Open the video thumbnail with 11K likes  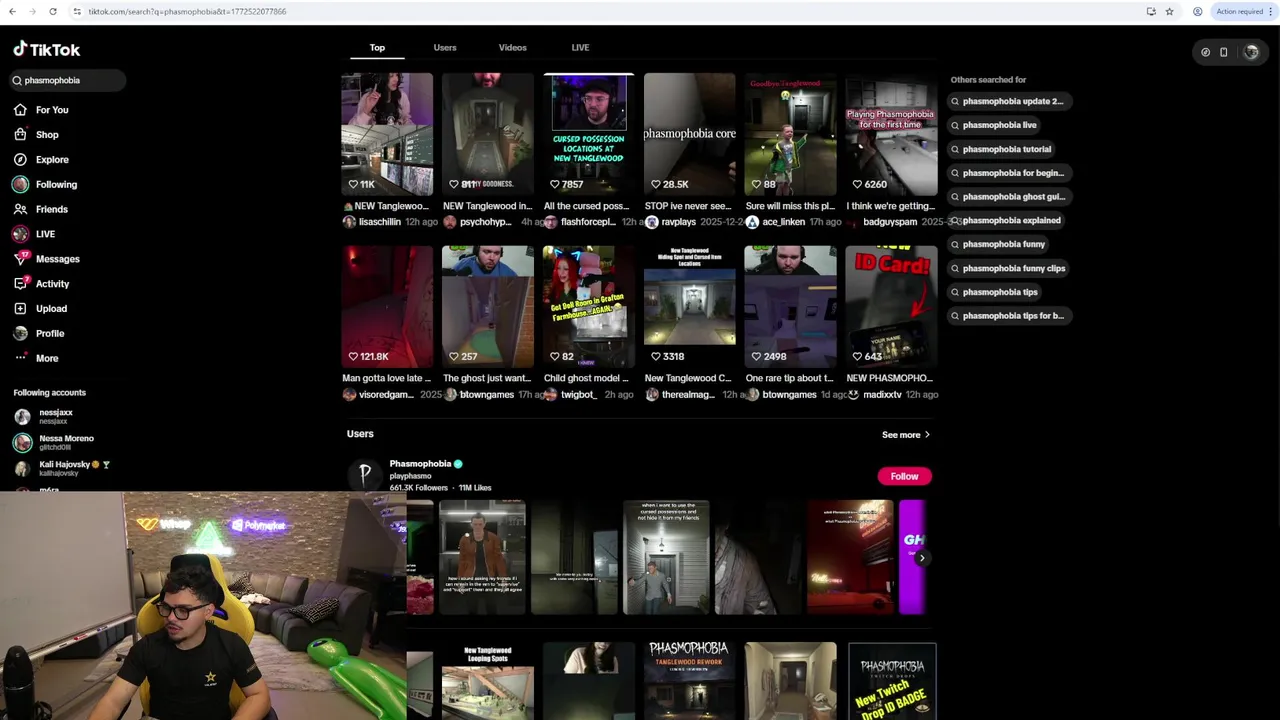click(387, 134)
